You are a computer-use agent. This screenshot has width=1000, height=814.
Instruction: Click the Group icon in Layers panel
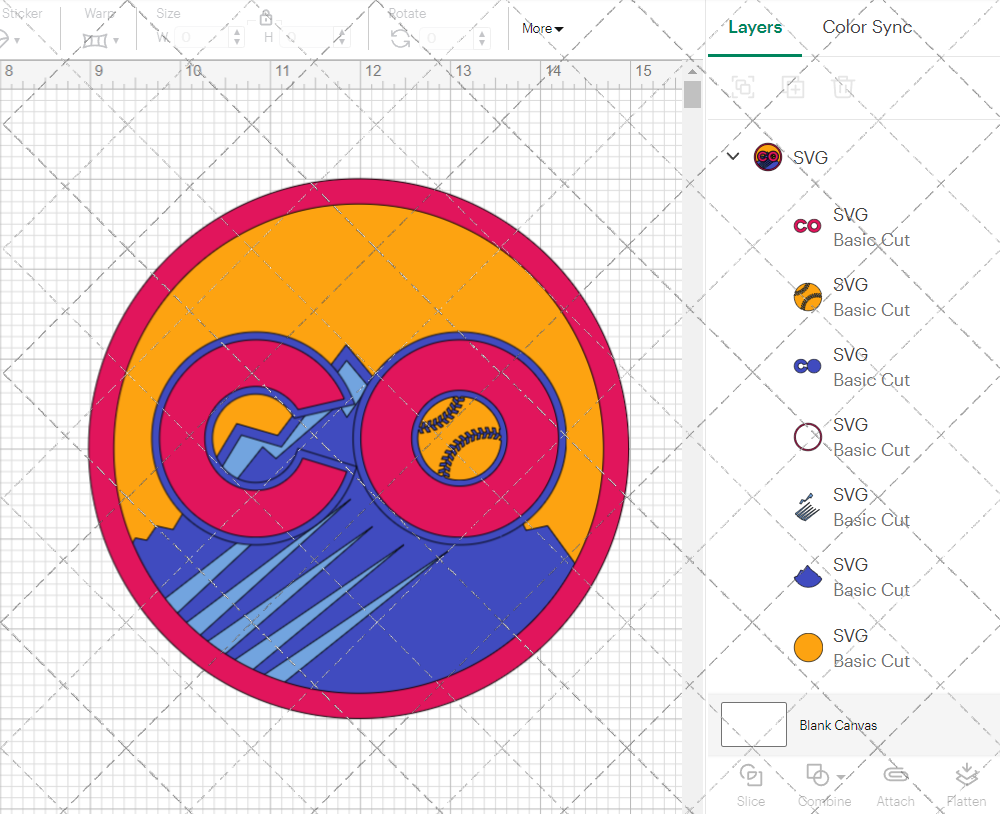(743, 87)
